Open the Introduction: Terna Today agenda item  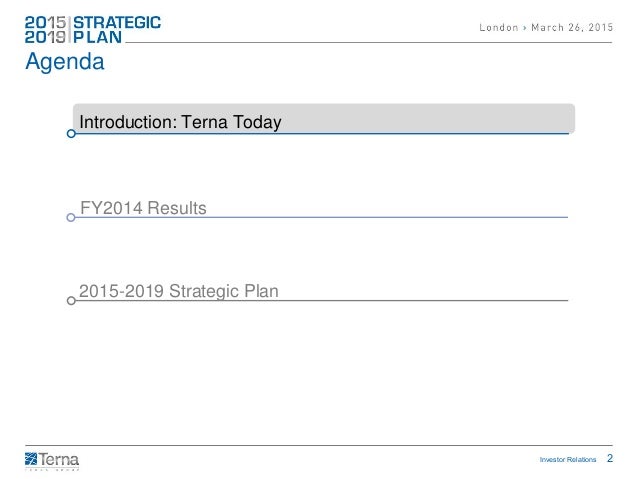point(180,123)
